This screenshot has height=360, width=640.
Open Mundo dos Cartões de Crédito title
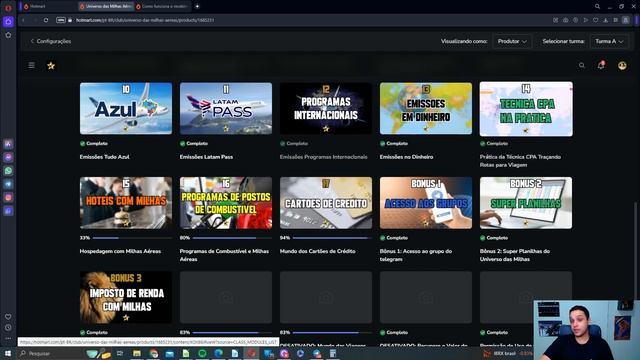317,251
